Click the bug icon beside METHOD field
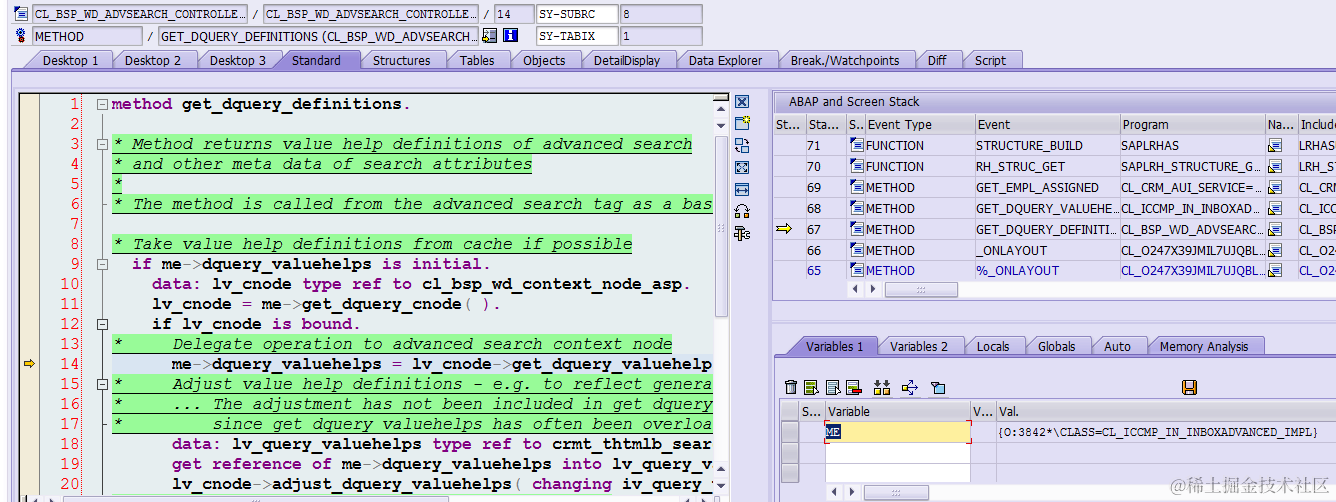This screenshot has height=502, width=1336. click(22, 36)
